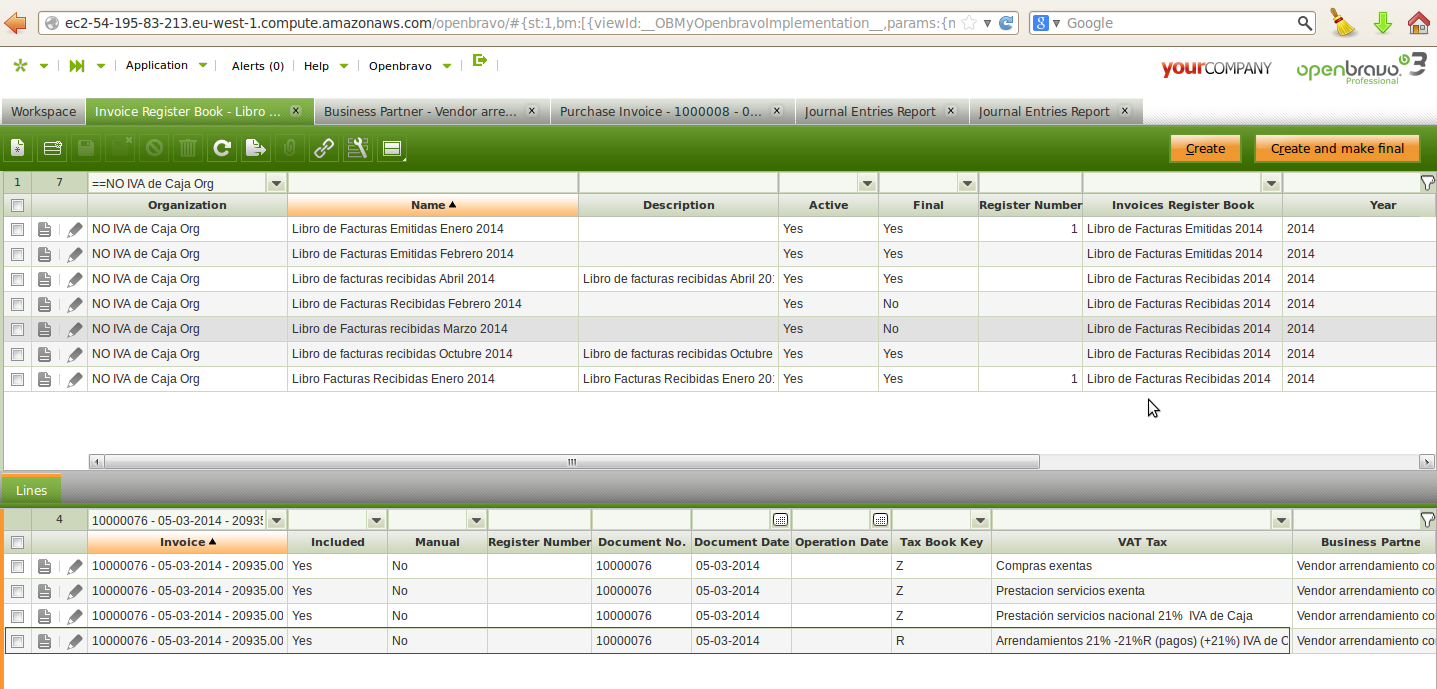Click the Create button

tap(1205, 149)
